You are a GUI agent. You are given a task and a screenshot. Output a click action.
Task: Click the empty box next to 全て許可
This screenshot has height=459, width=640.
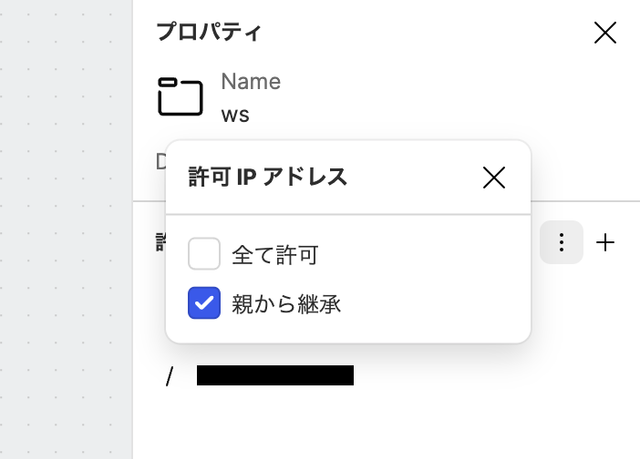[204, 254]
